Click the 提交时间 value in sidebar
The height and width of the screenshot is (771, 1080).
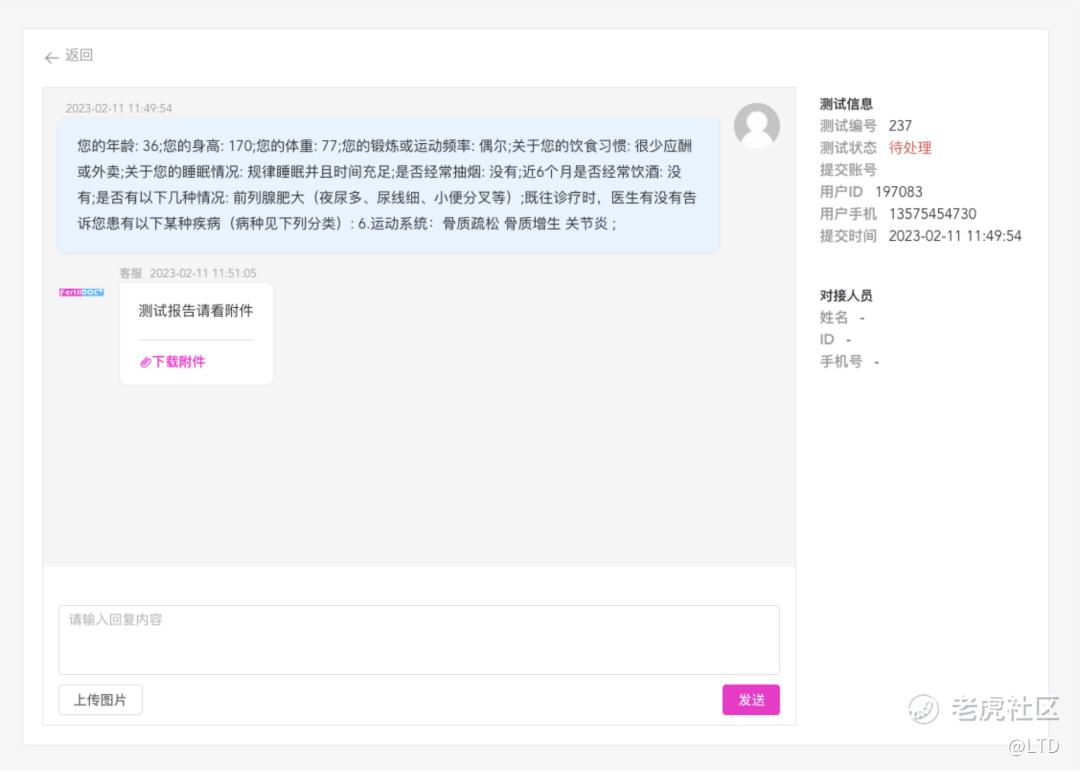[x=955, y=236]
